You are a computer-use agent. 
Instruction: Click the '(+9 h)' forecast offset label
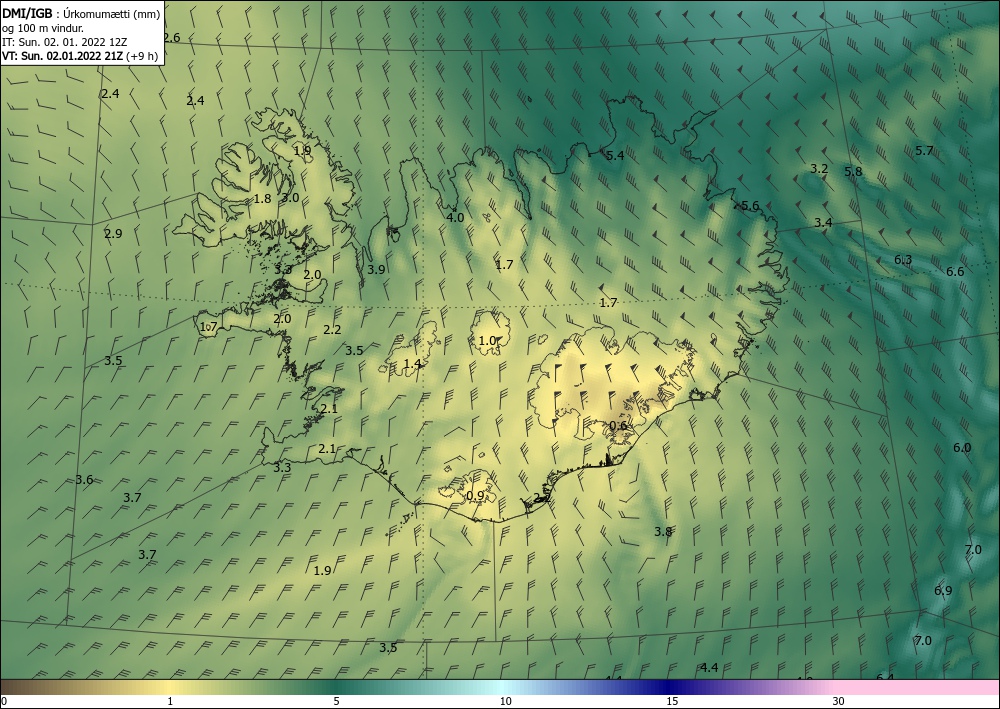(x=142, y=56)
